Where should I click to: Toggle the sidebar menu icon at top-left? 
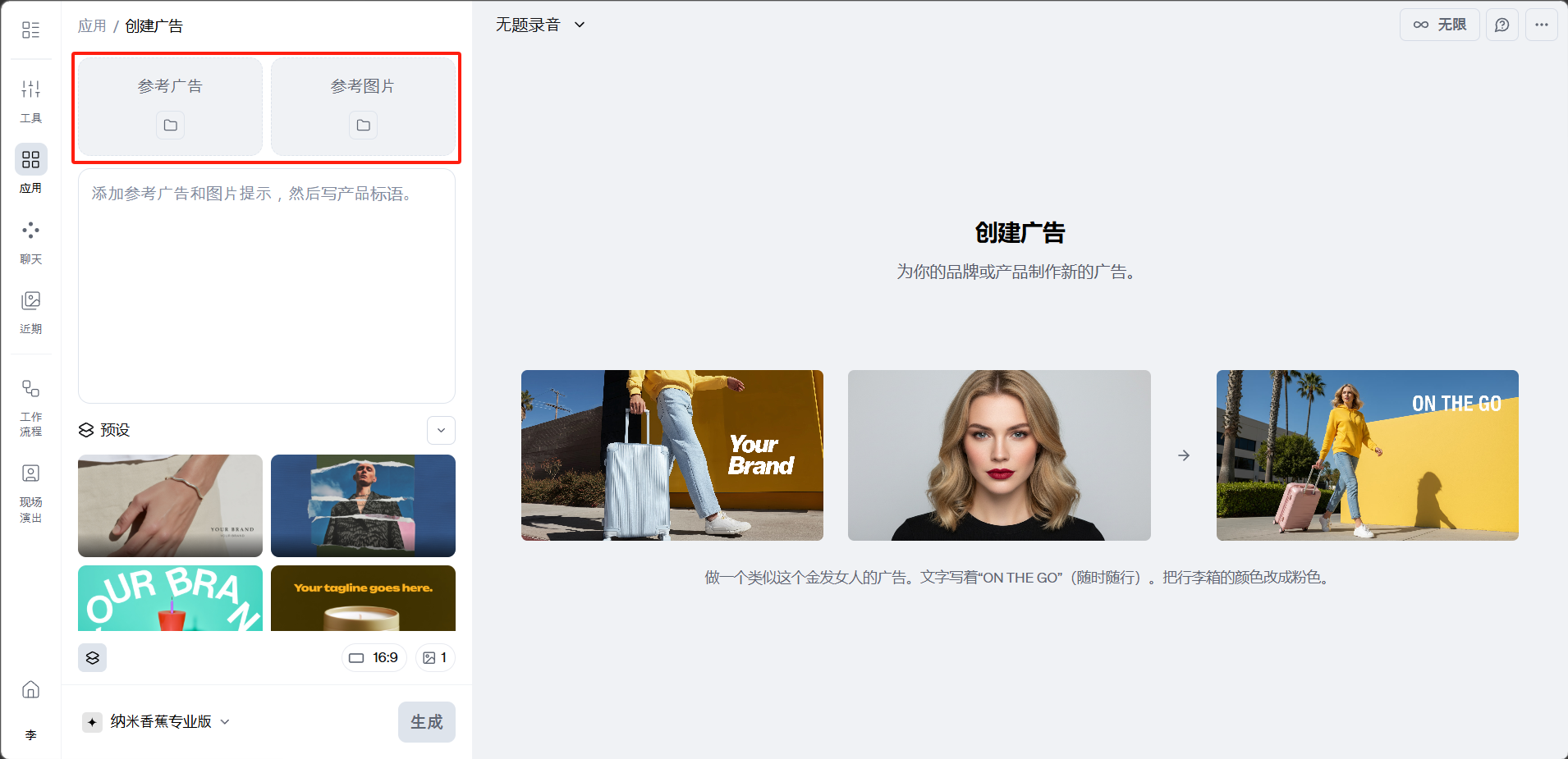[x=30, y=30]
